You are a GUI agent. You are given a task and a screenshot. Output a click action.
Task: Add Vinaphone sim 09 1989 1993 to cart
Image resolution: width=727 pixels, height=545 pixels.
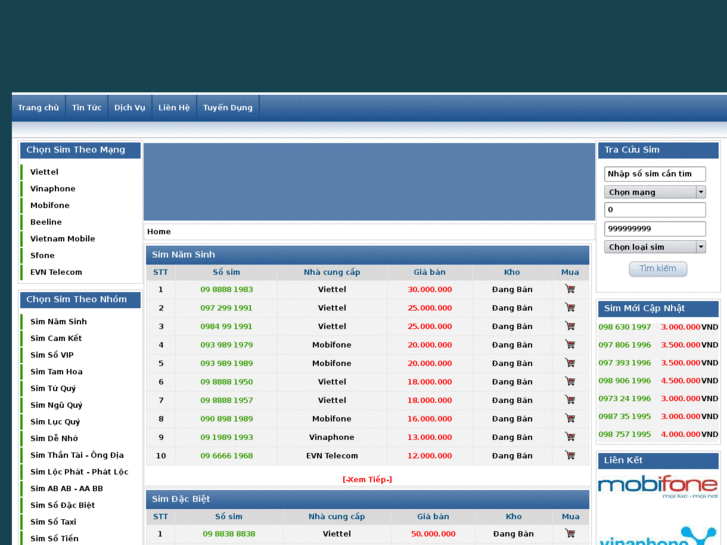pos(570,437)
